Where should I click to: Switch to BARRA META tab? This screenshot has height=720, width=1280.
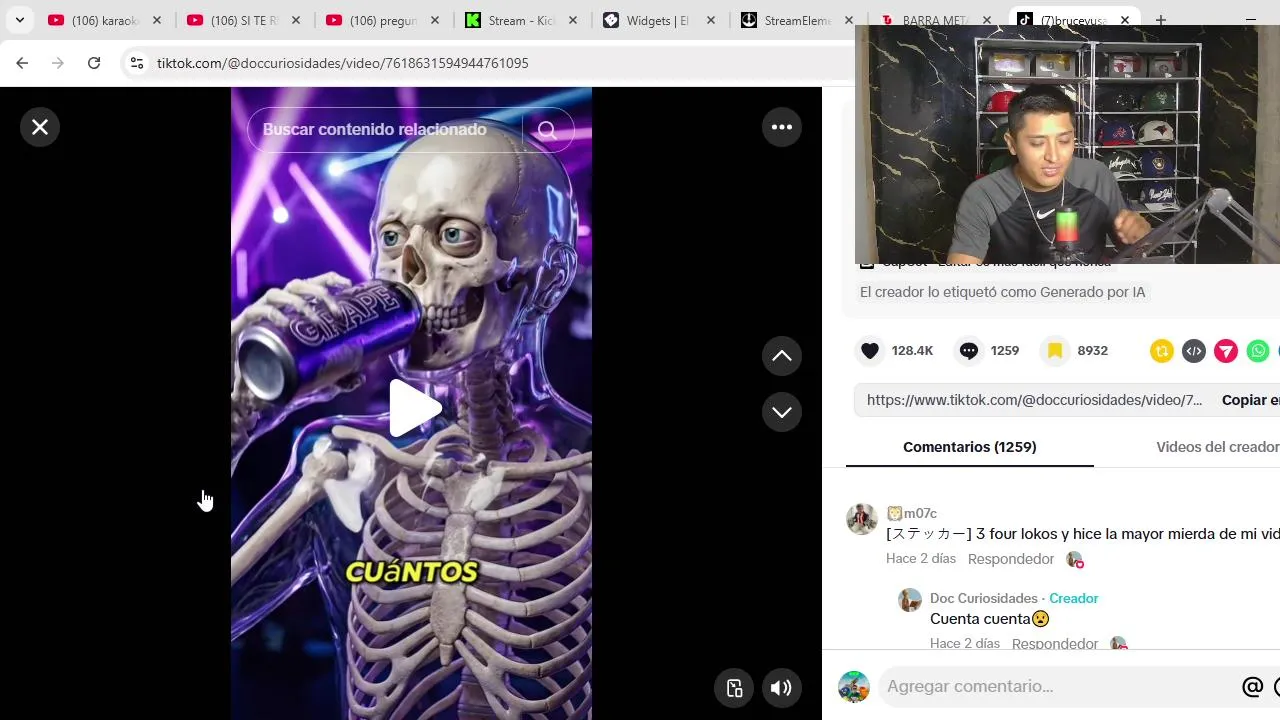pyautogui.click(x=935, y=20)
